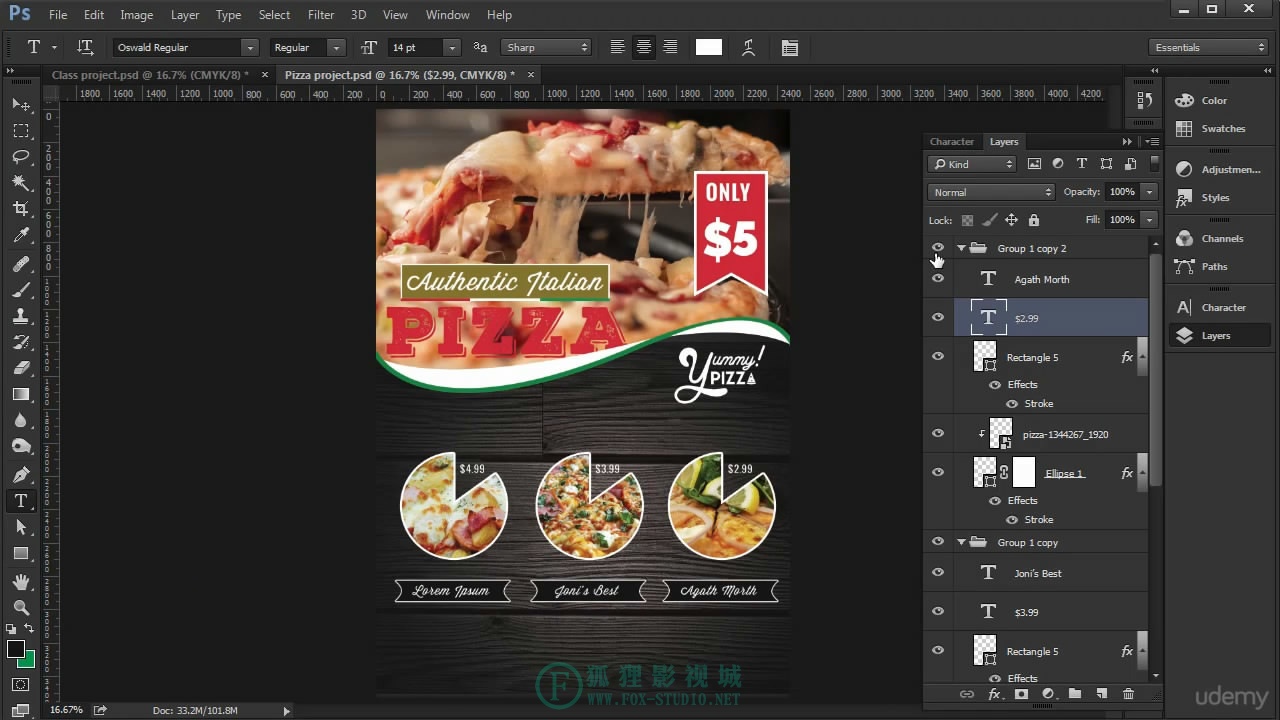Hide the Group 1 copy 2 group
This screenshot has width=1280, height=720.
(x=938, y=248)
